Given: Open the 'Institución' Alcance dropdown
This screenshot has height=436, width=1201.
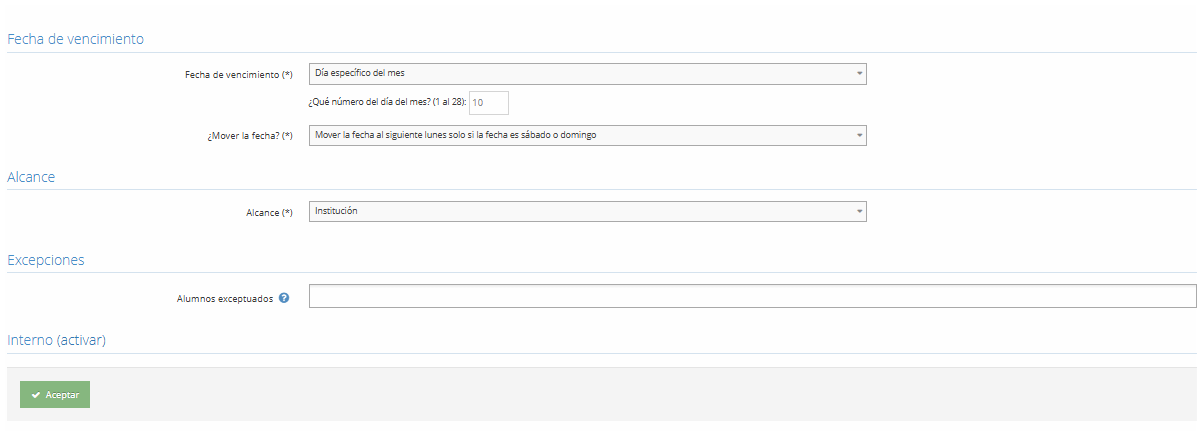Looking at the screenshot, I should [587, 212].
